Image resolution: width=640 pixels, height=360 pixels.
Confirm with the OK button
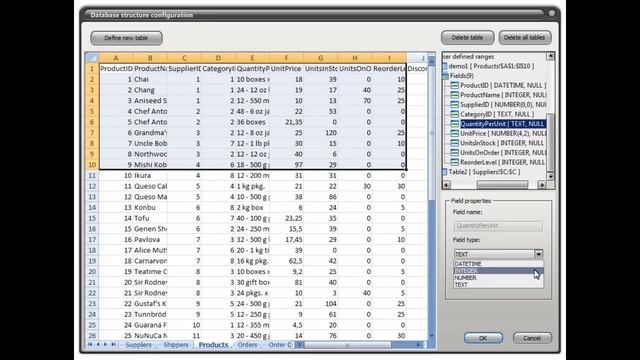click(483, 338)
